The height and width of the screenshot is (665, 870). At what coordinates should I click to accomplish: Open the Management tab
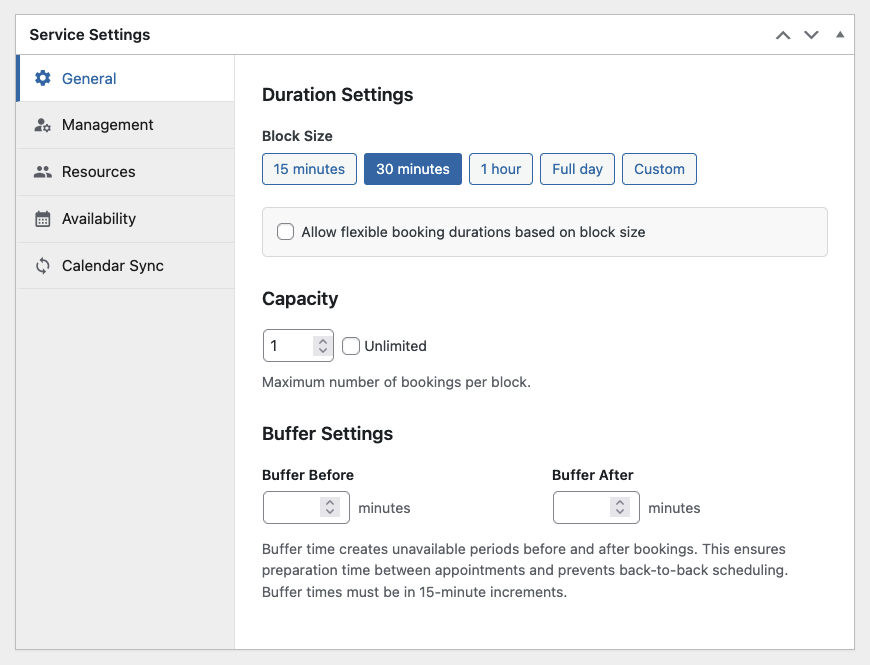click(x=125, y=125)
